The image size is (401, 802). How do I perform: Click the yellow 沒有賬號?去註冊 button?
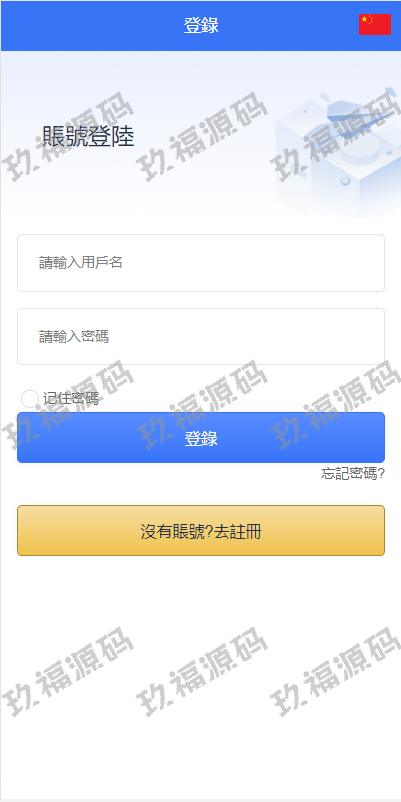tap(200, 530)
